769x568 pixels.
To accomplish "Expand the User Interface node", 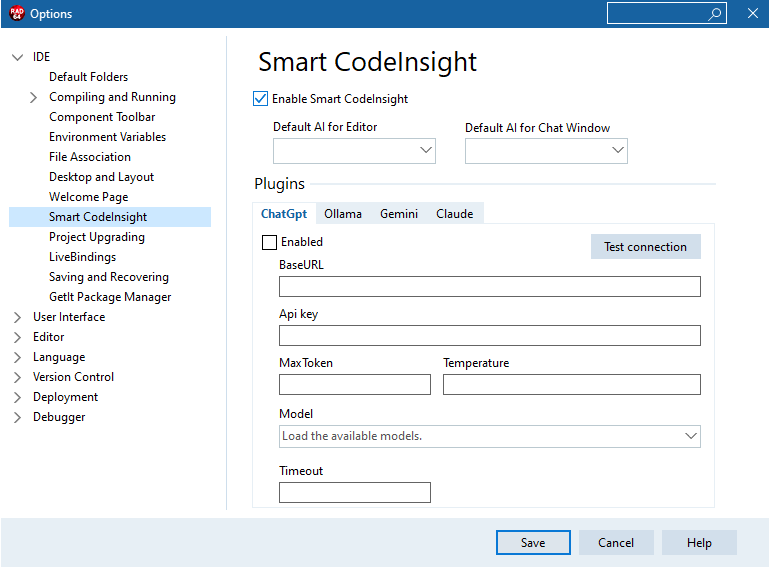I will point(18,317).
